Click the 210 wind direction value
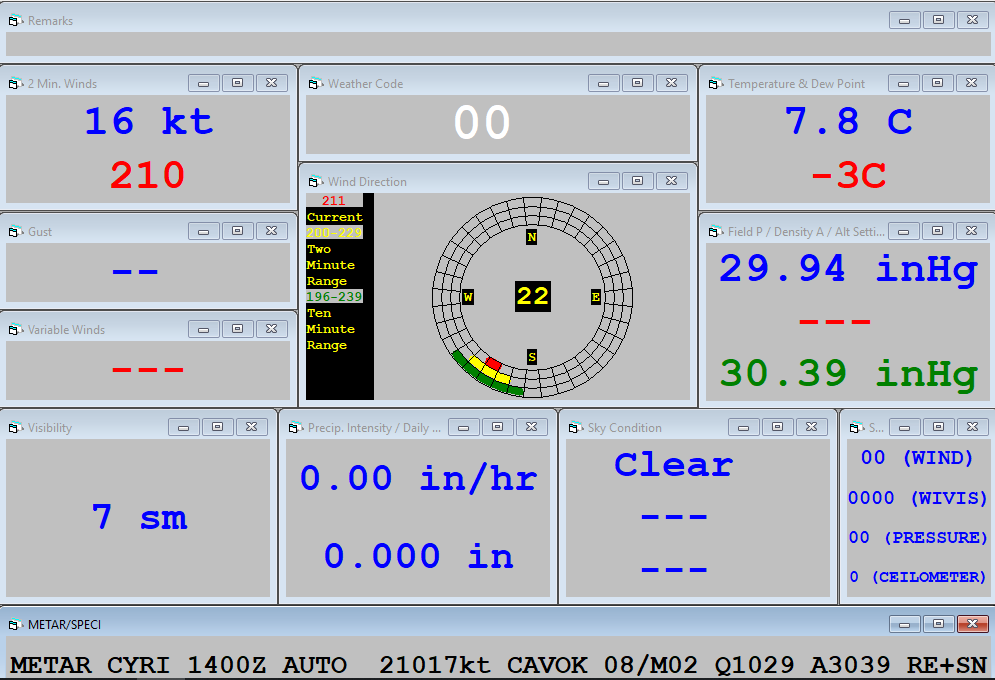The image size is (995, 680). pyautogui.click(x=147, y=174)
